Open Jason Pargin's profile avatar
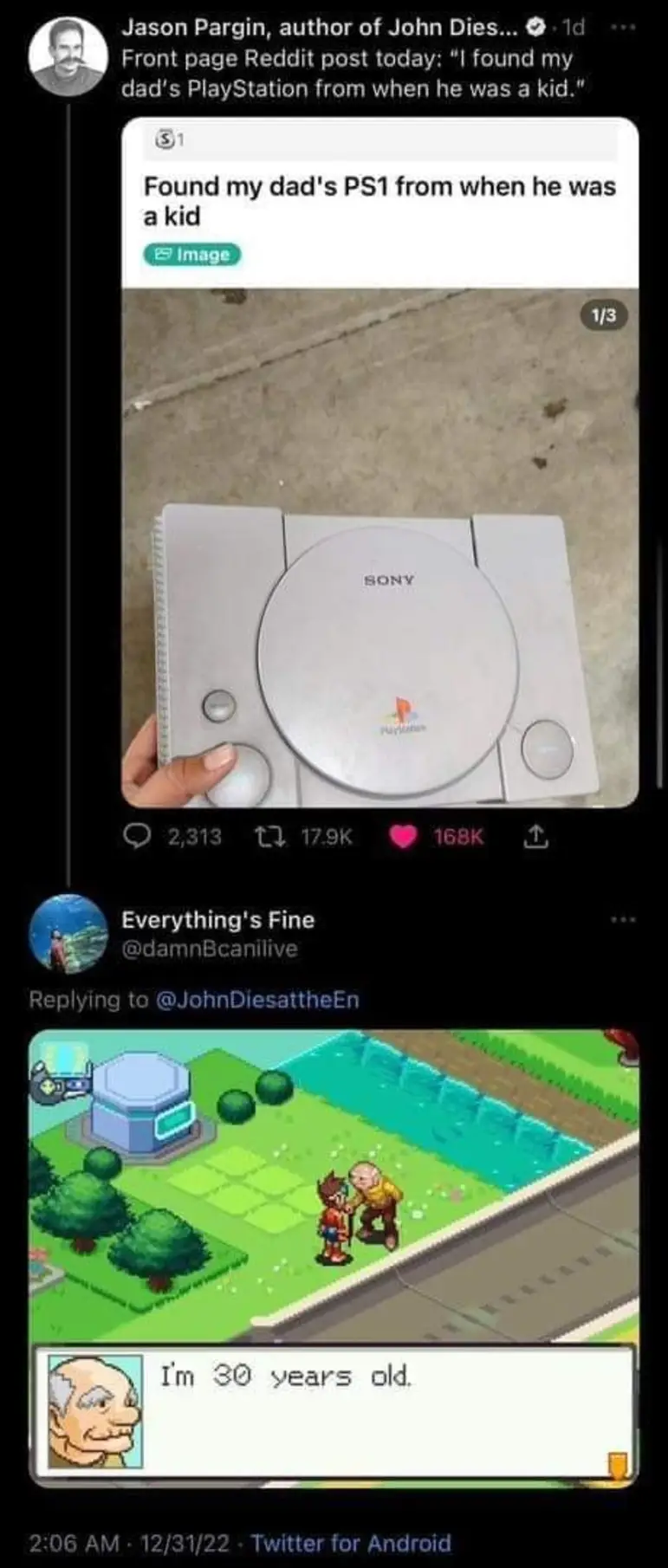 point(68,58)
